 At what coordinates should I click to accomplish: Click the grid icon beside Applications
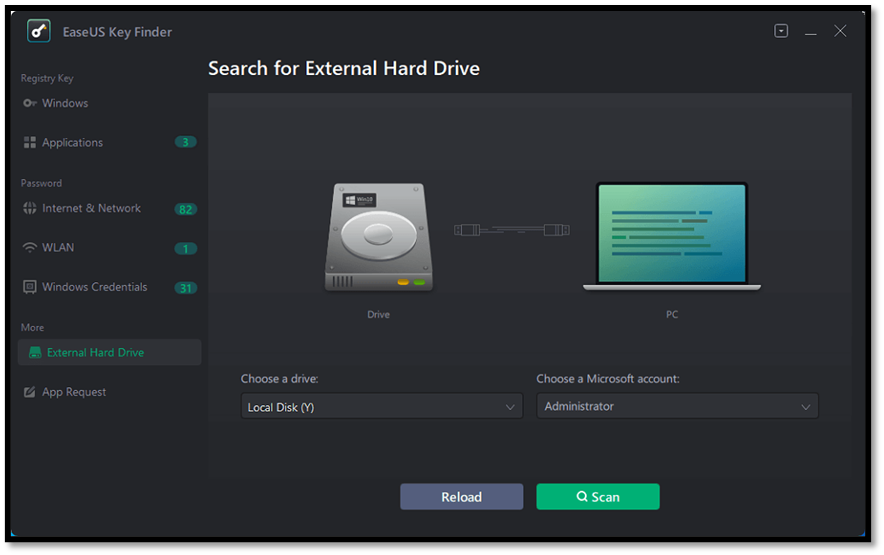(30, 143)
